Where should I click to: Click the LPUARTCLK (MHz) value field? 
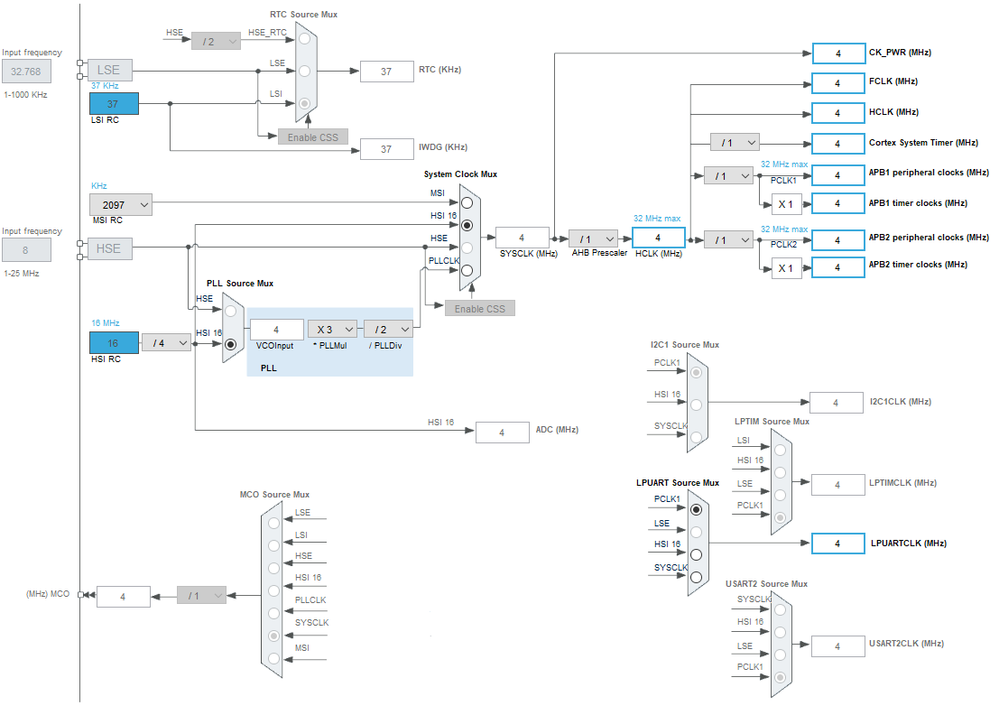click(838, 543)
